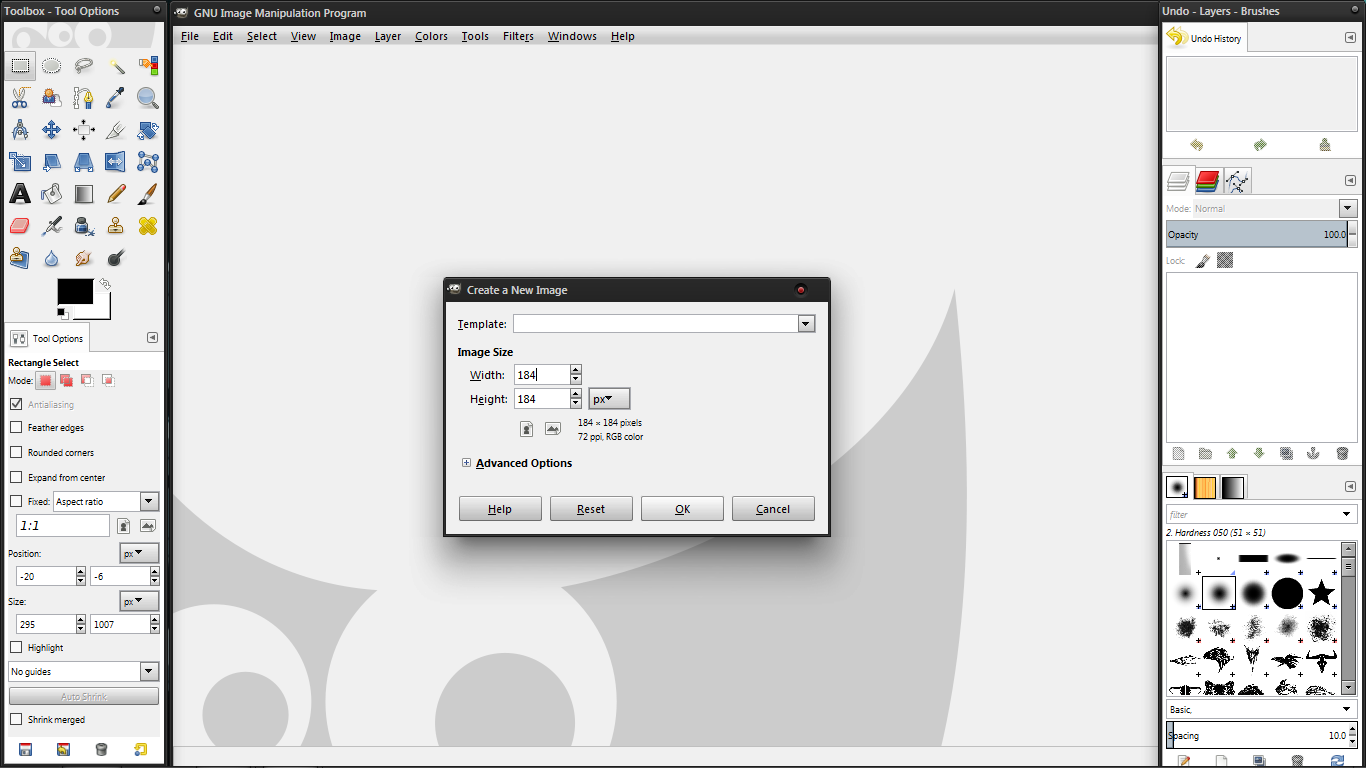Select the Scale tool
The width and height of the screenshot is (1366, 768).
(20, 162)
